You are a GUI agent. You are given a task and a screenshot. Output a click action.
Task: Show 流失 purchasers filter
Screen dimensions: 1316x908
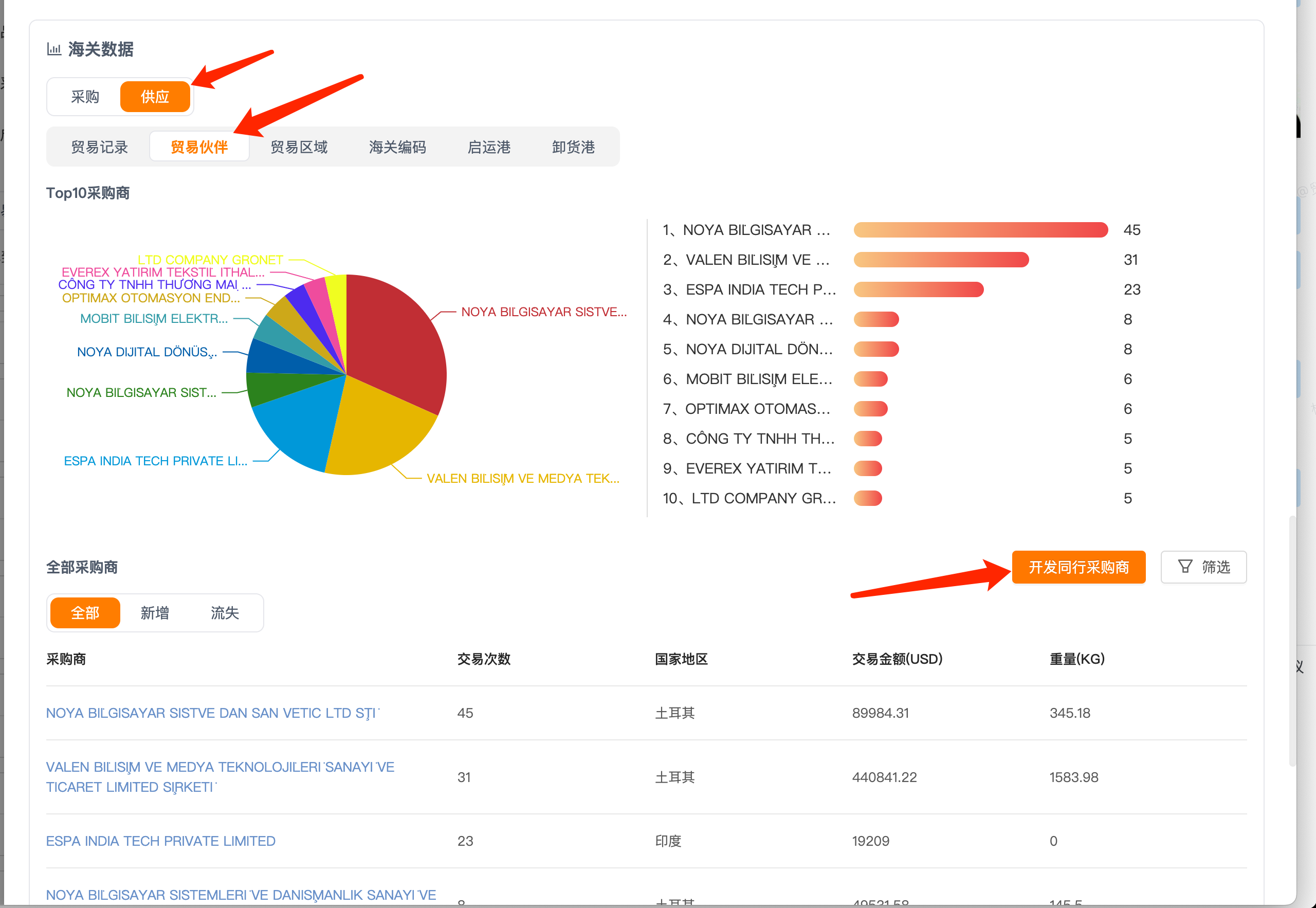225,613
